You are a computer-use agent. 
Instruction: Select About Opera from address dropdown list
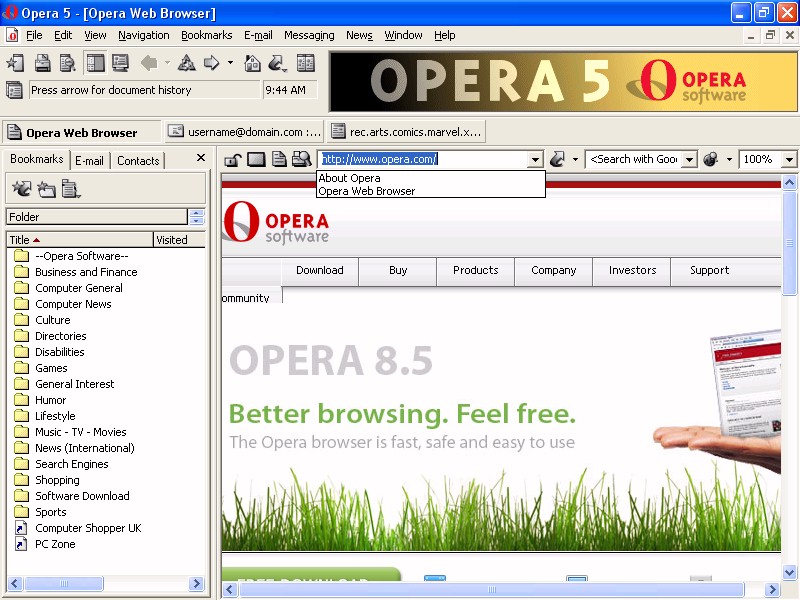pyautogui.click(x=431, y=178)
